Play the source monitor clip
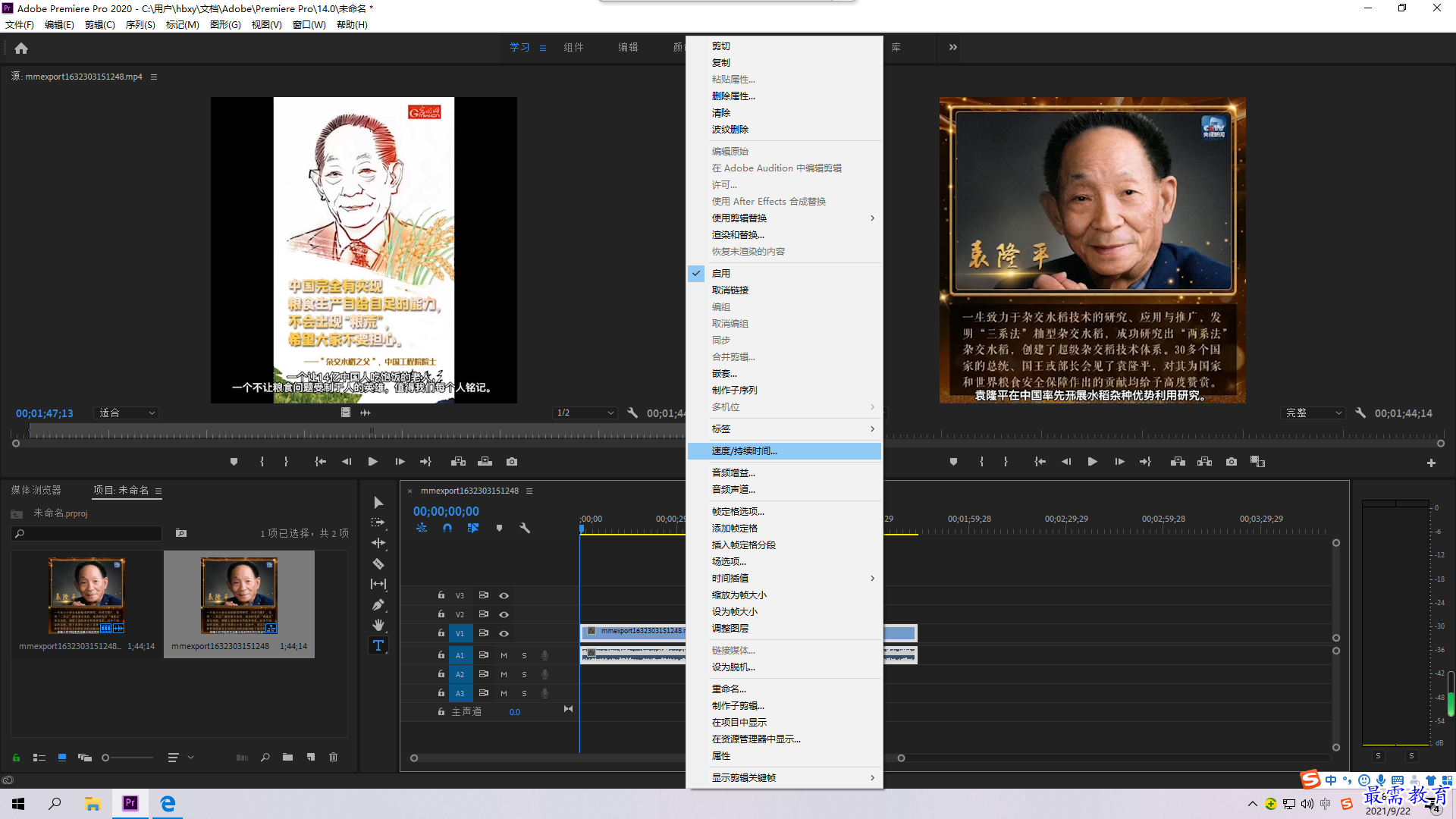 tap(372, 461)
